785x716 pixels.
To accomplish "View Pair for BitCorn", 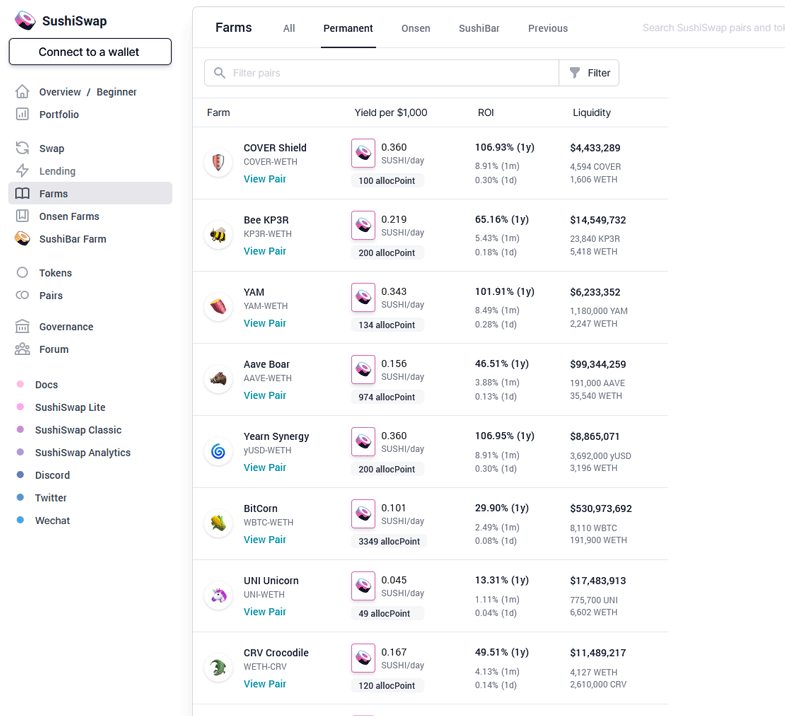I will (265, 539).
